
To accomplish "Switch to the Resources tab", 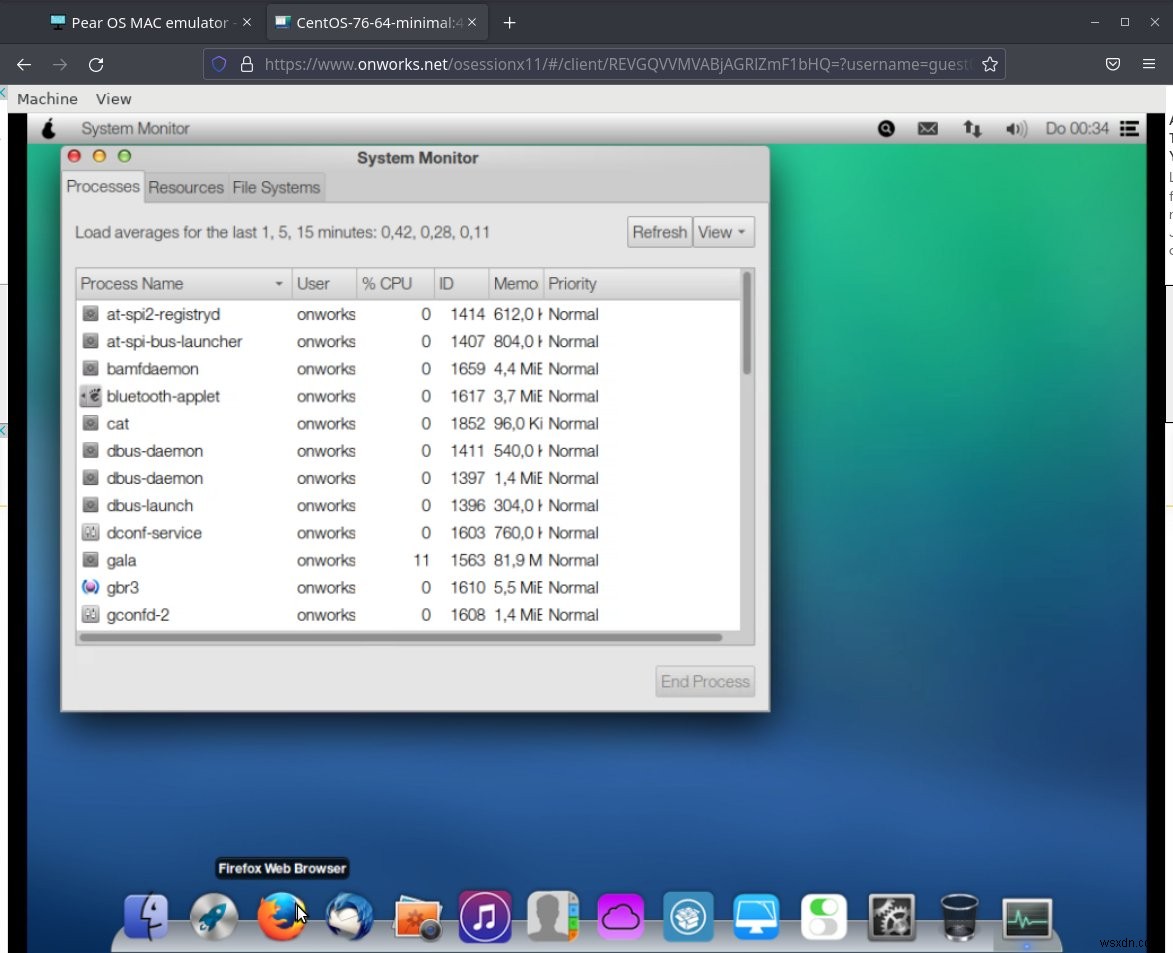I will (186, 187).
